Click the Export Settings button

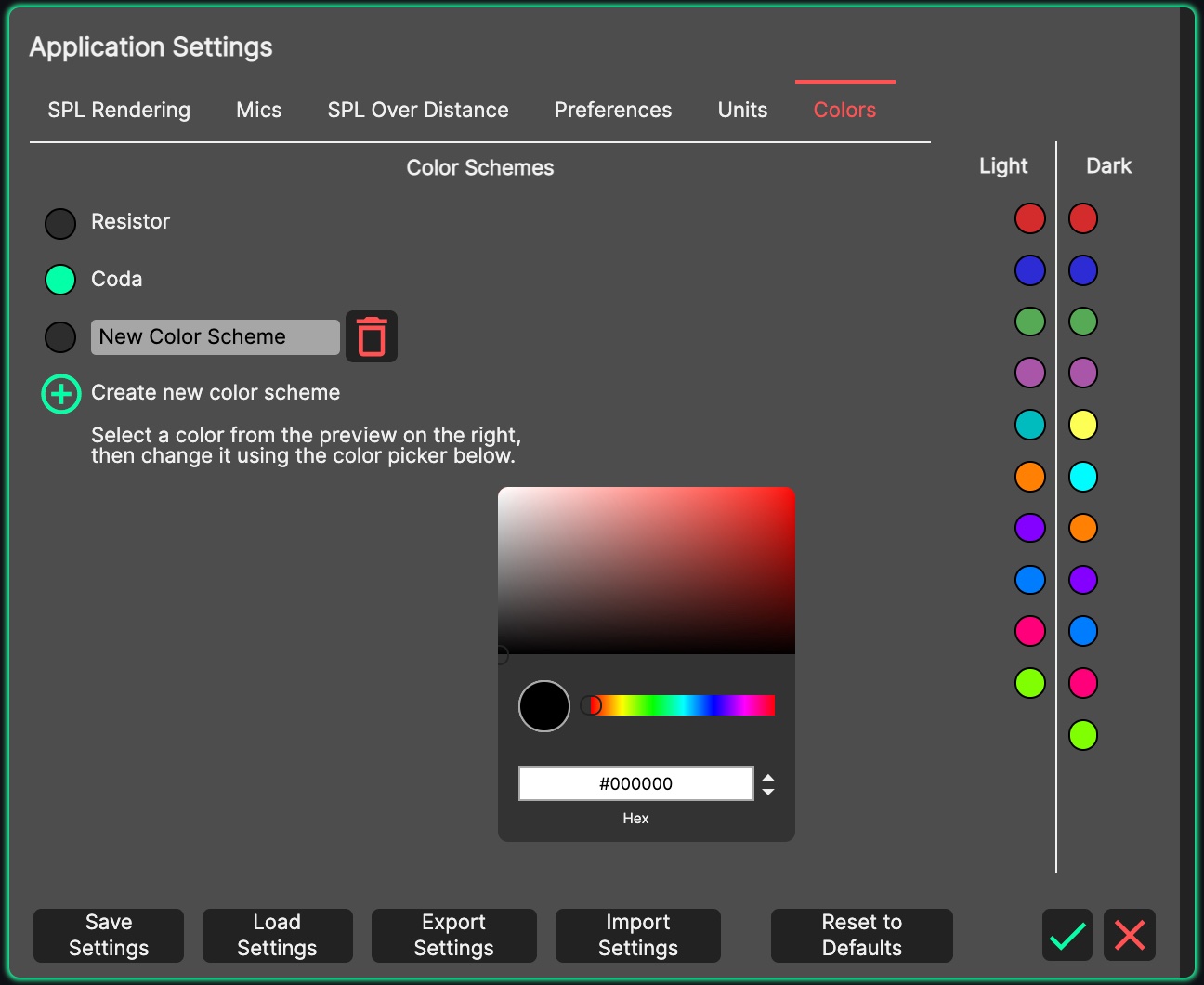coord(454,935)
